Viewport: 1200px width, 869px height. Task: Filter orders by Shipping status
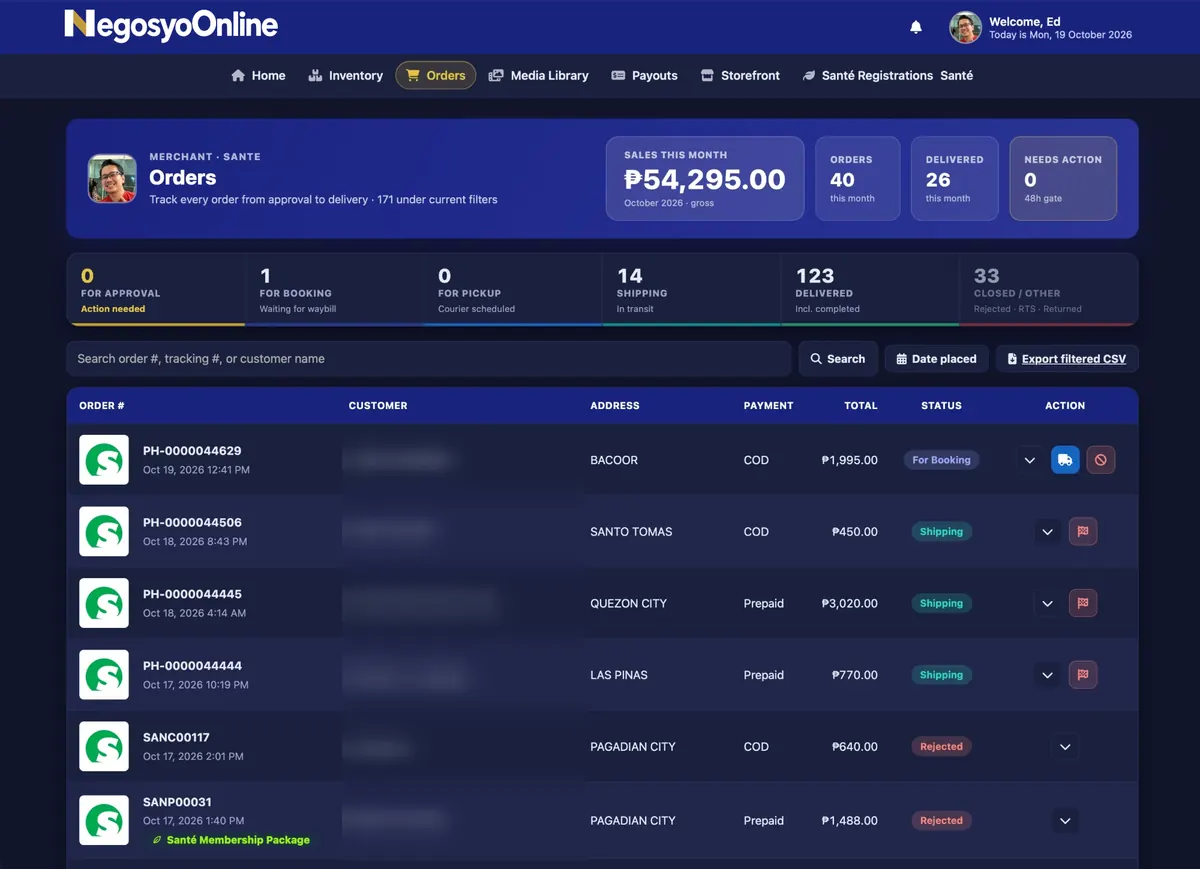[x=692, y=289]
